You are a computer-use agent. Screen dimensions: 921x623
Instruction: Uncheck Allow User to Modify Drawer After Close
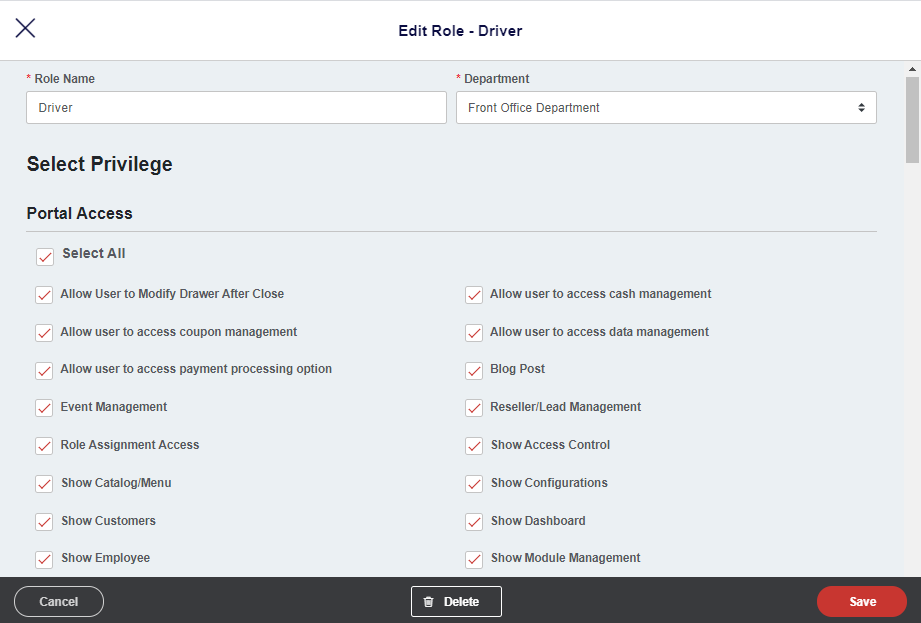pos(44,295)
